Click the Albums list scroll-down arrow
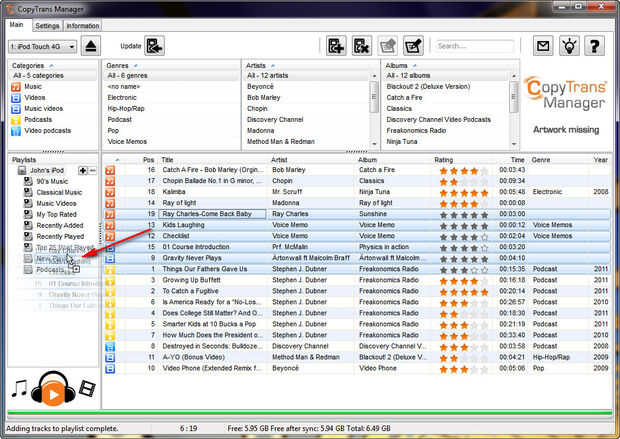620x439 pixels. 514,144
